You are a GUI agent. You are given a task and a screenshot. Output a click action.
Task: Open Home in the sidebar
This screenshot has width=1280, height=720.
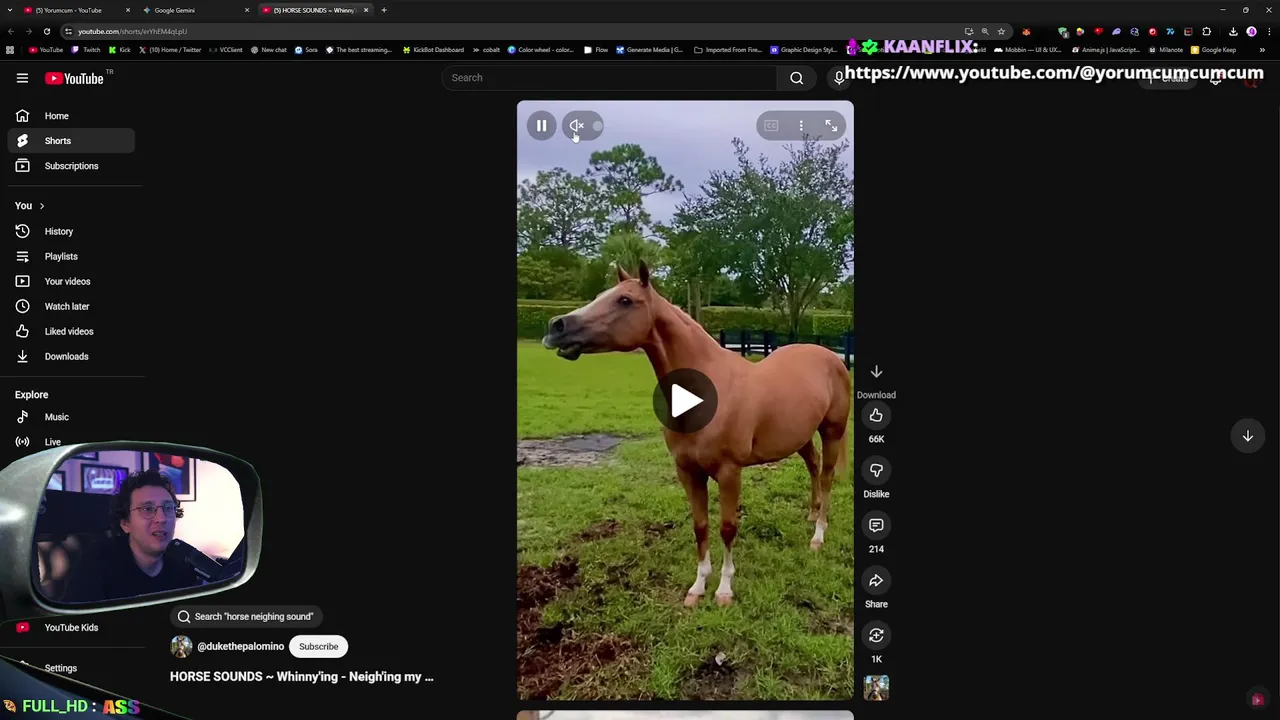pos(70,116)
